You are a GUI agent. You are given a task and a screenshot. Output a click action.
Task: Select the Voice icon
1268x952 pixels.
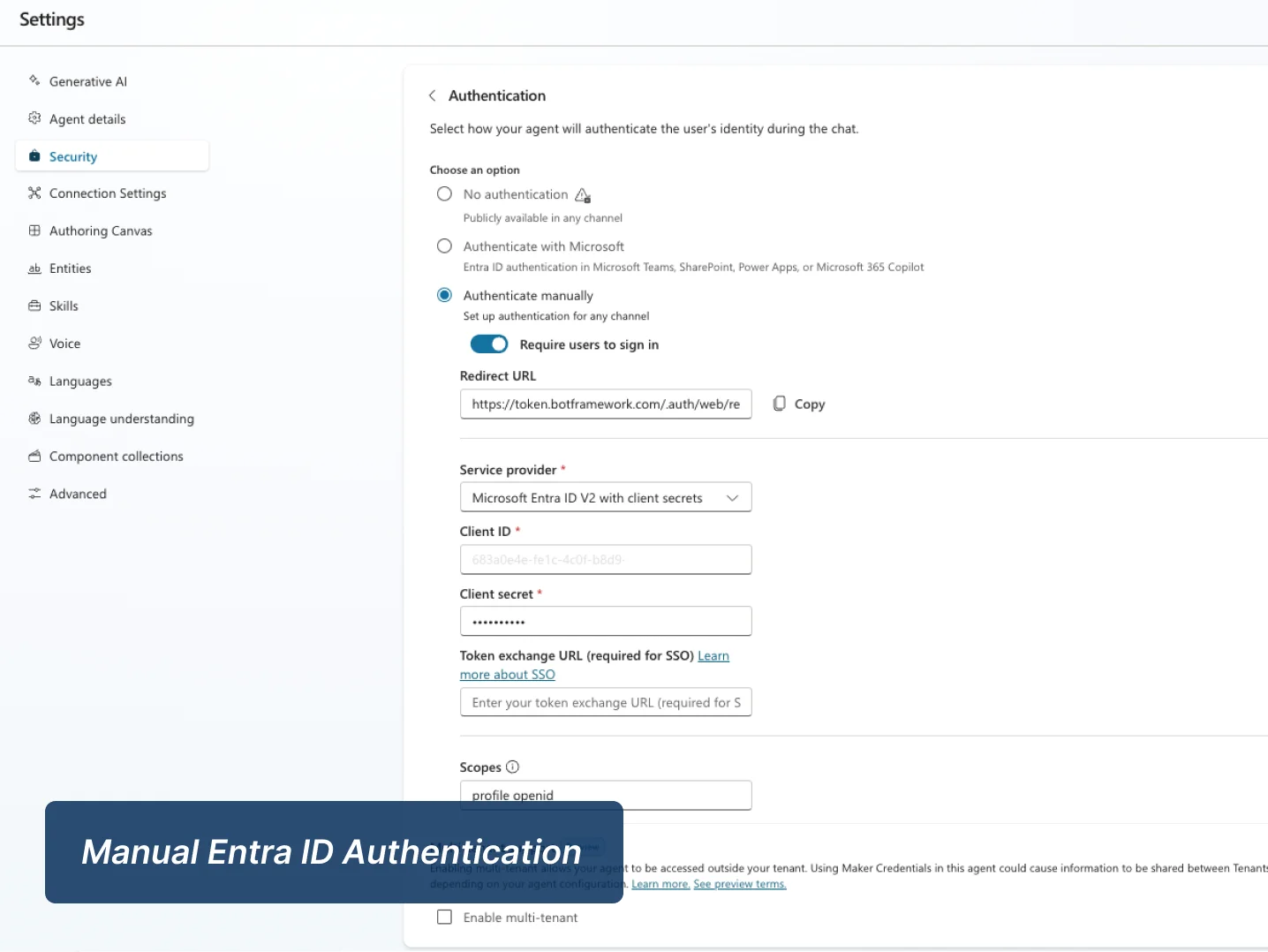(x=34, y=344)
